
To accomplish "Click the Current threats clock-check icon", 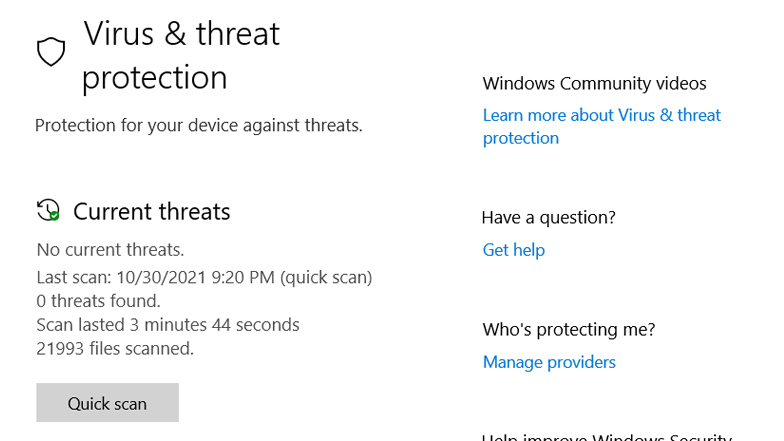I will tap(48, 210).
